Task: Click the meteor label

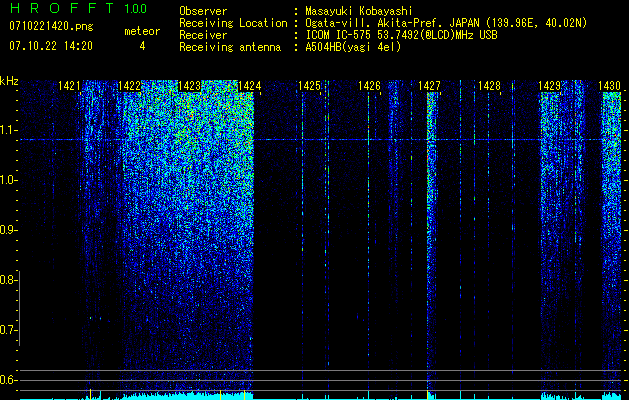Action: 142,31
